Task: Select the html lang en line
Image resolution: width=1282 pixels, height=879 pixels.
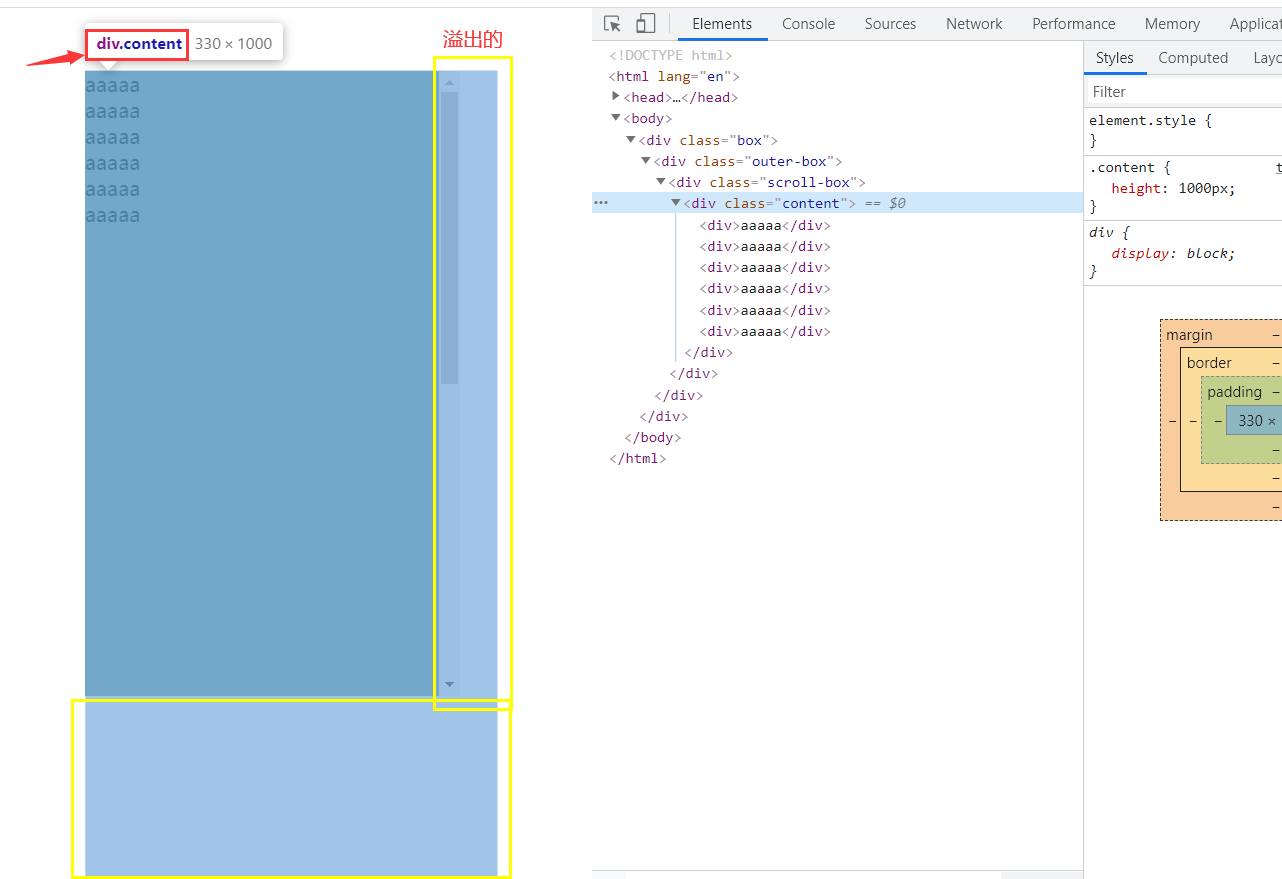Action: [x=674, y=76]
